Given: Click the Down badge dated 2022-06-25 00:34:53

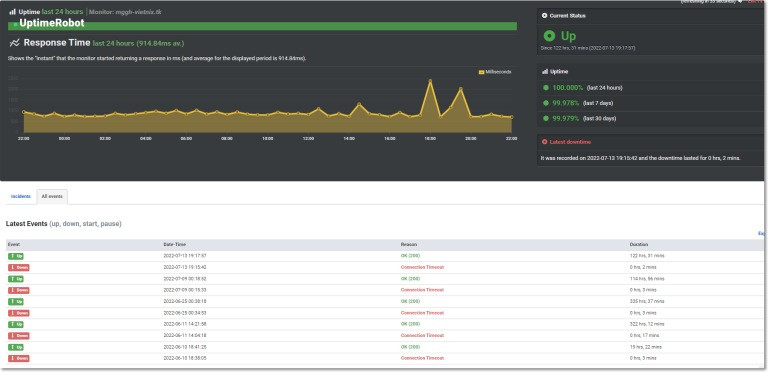Looking at the screenshot, I should pyautogui.click(x=19, y=313).
